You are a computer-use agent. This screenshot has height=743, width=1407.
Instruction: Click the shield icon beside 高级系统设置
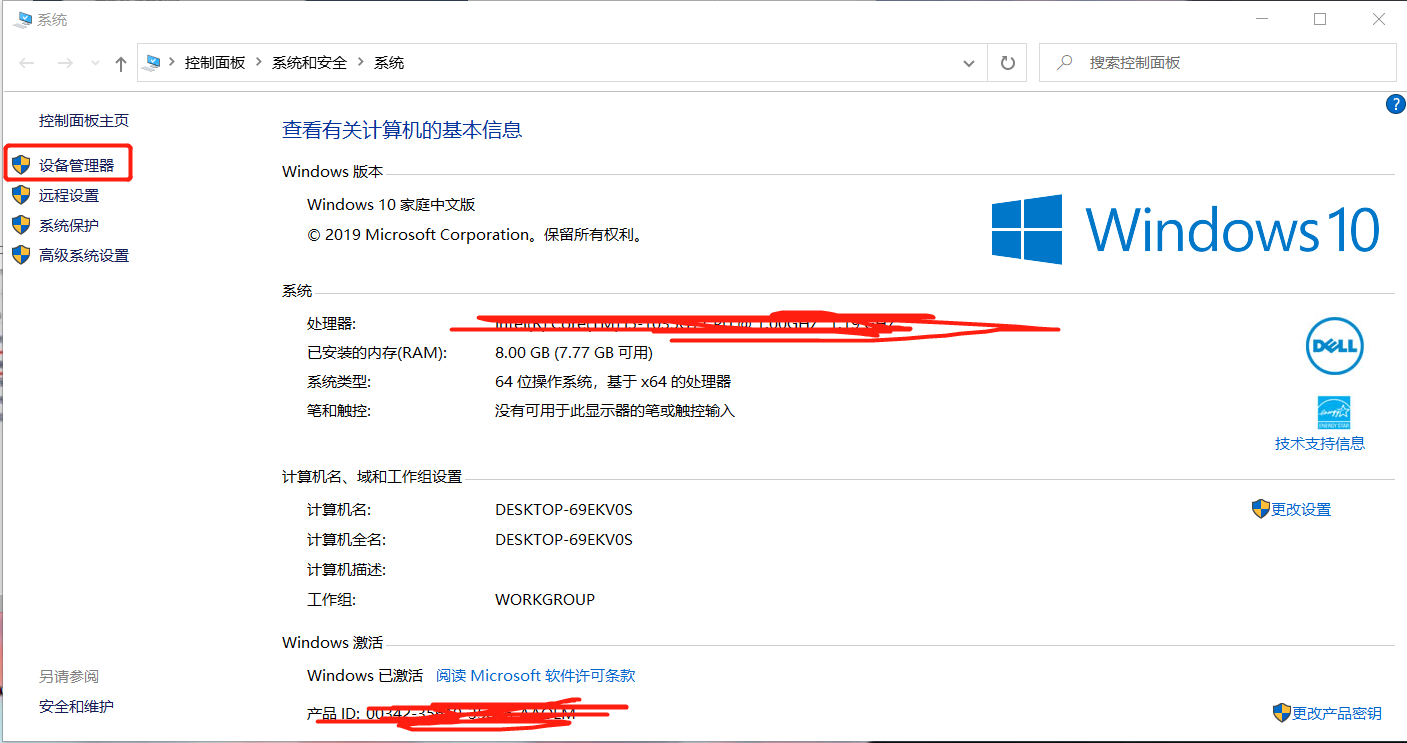[x=21, y=254]
